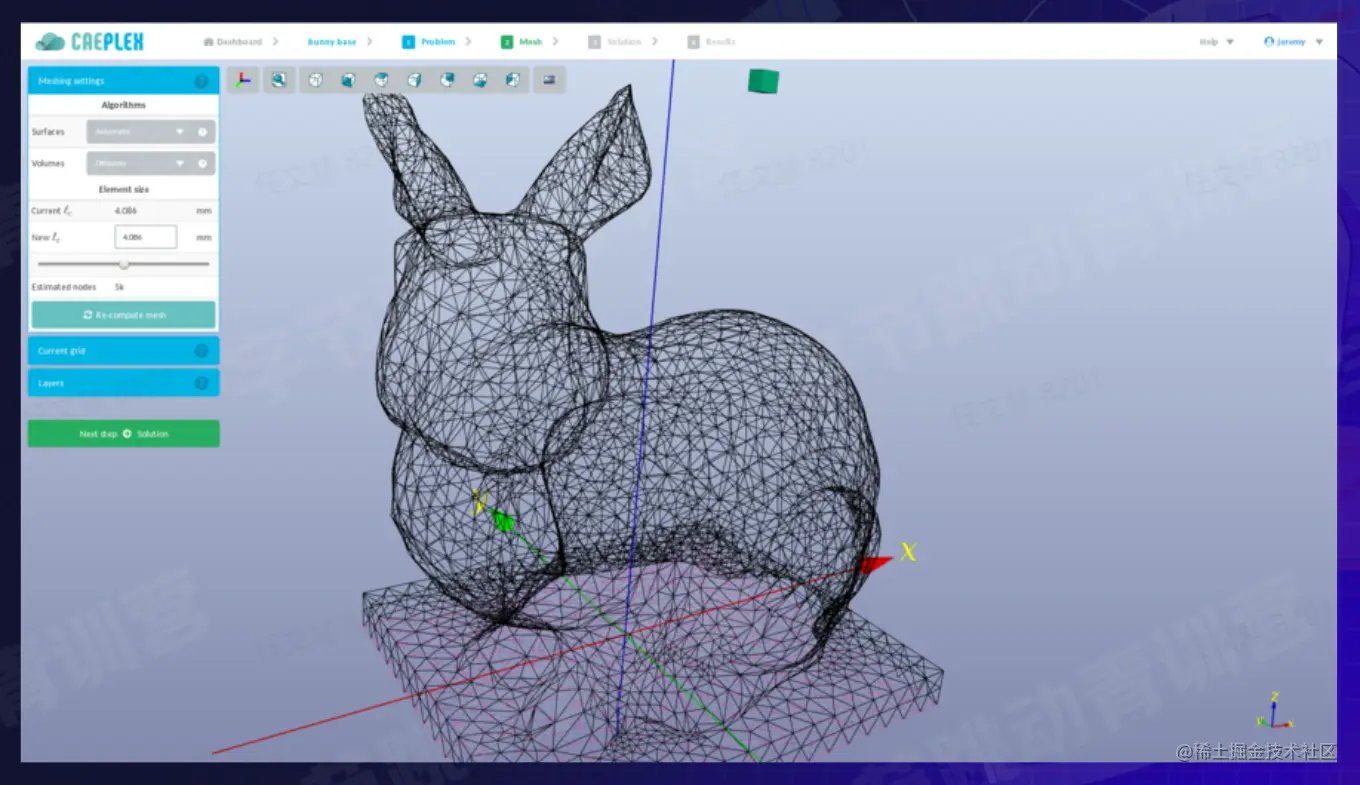Select the first view cube icon in toolbar
Viewport: 1360px width, 785px height.
(x=316, y=80)
